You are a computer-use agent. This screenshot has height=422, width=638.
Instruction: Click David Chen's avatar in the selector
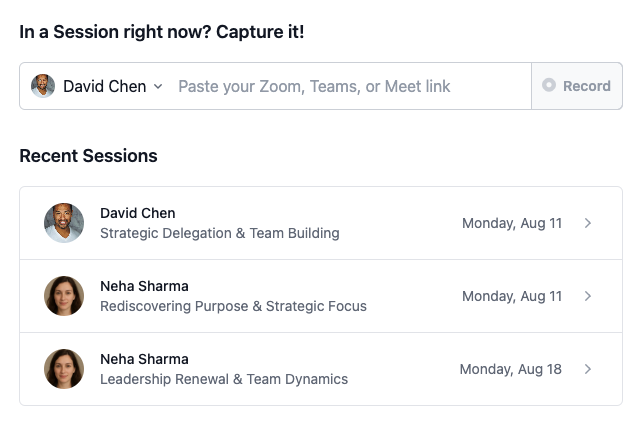[x=43, y=86]
